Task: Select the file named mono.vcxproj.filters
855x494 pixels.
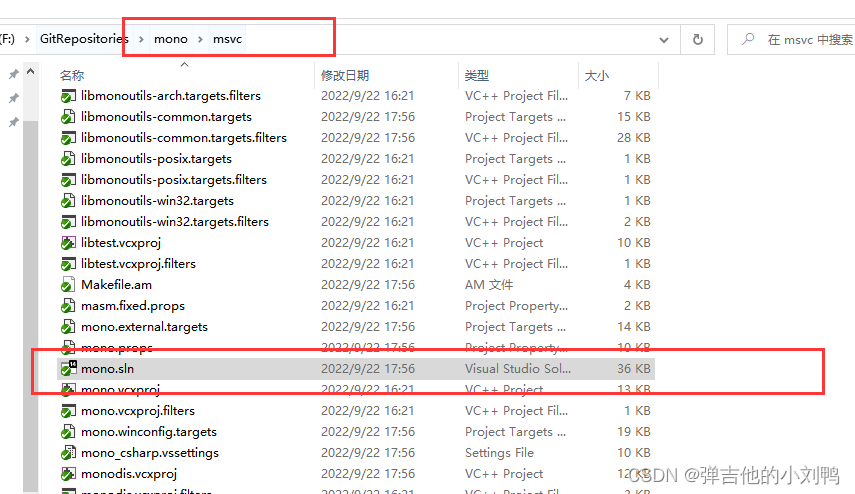Action: coord(138,411)
